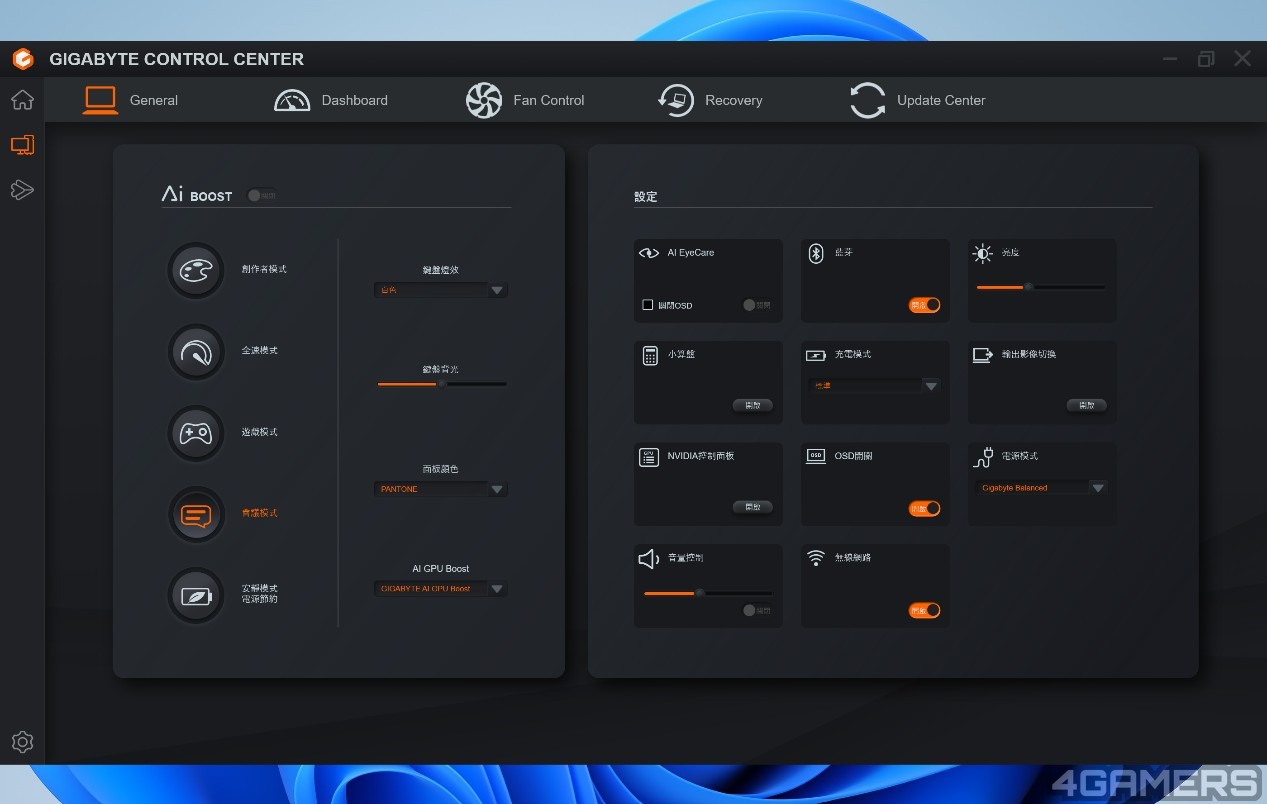Switch to the General tab

(131, 100)
